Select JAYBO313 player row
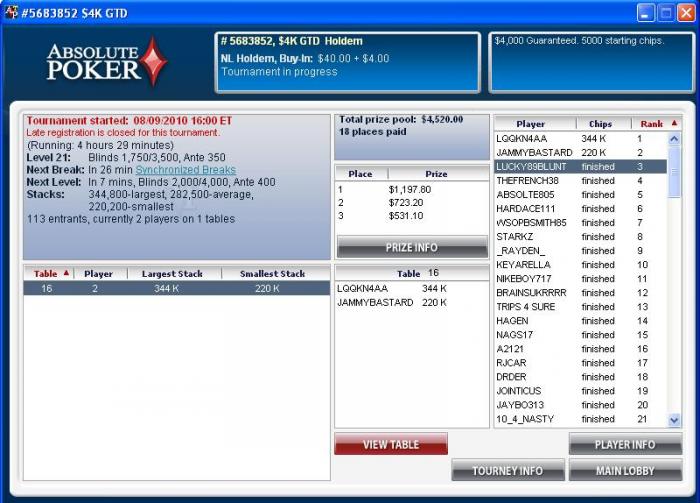The width and height of the screenshot is (700, 503). [581, 405]
